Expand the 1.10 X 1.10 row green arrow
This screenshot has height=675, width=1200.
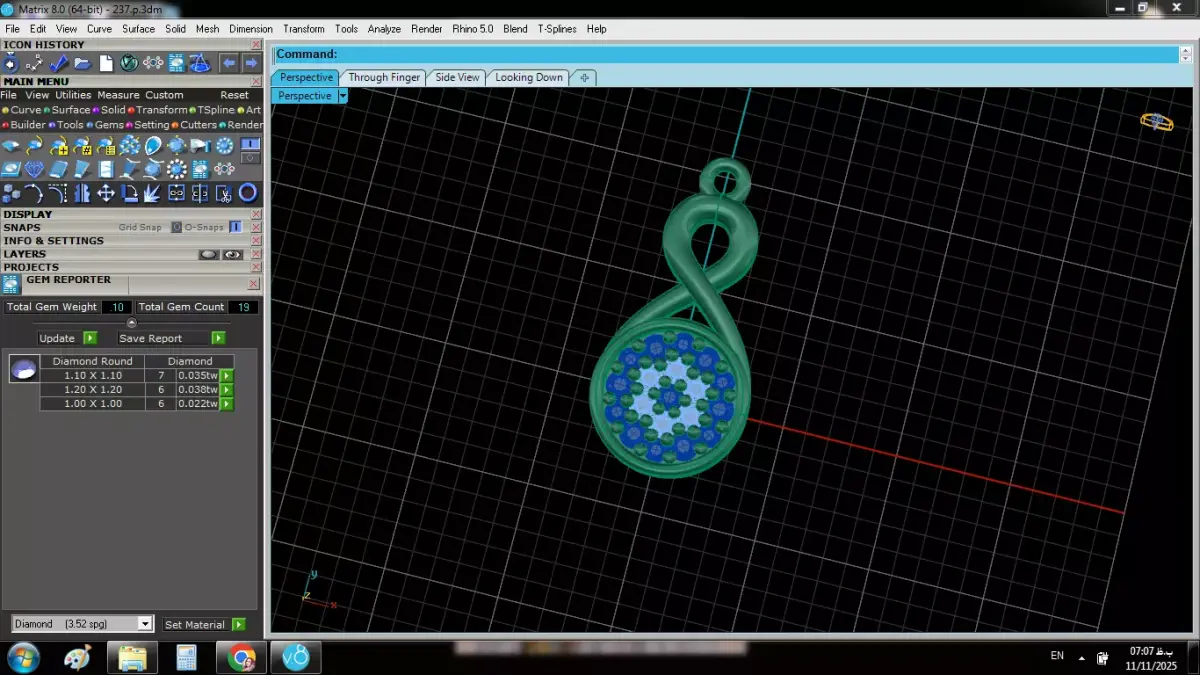point(227,375)
